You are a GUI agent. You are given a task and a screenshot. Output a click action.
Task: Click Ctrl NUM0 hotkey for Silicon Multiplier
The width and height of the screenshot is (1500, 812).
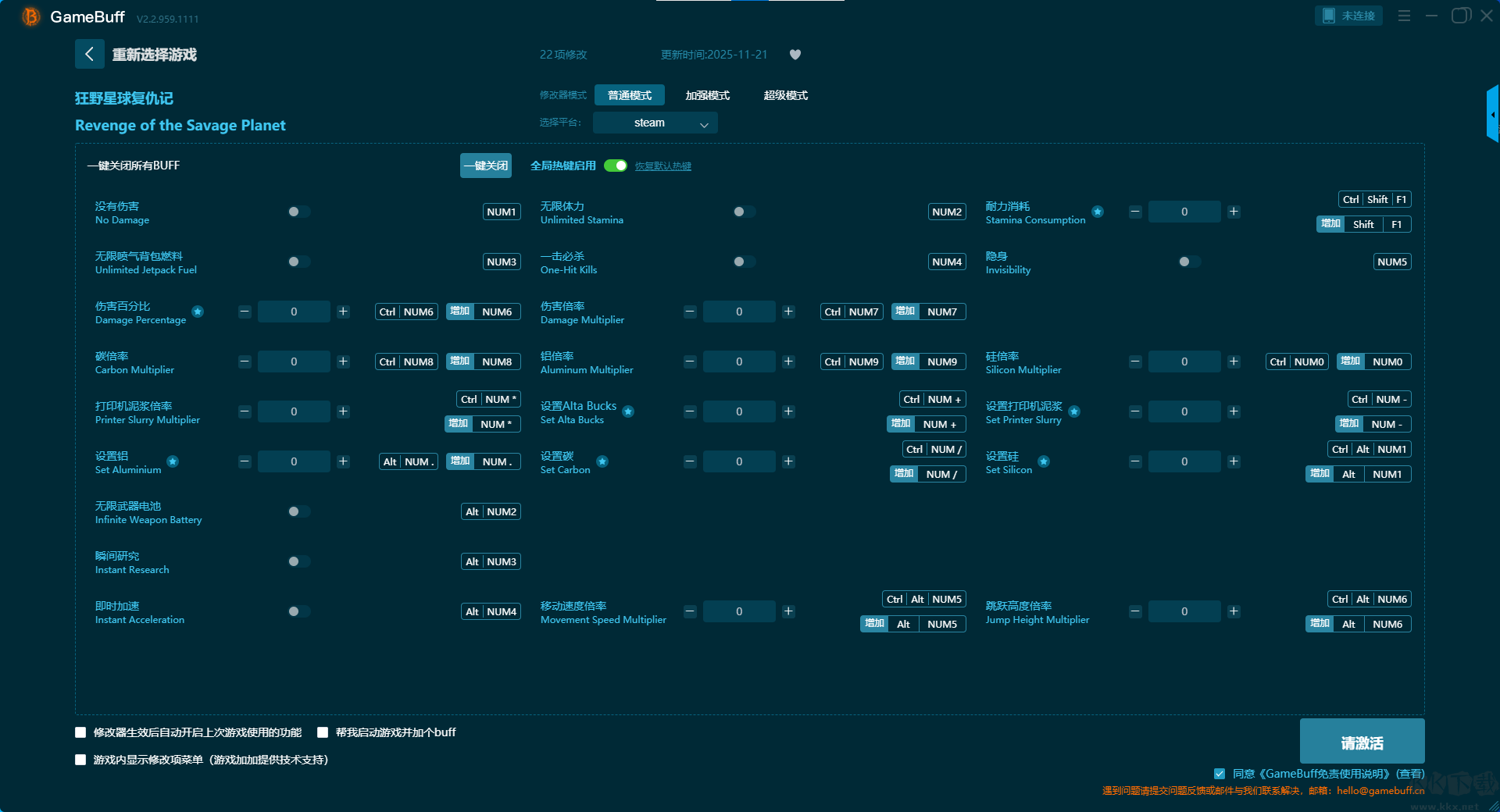pos(1297,361)
